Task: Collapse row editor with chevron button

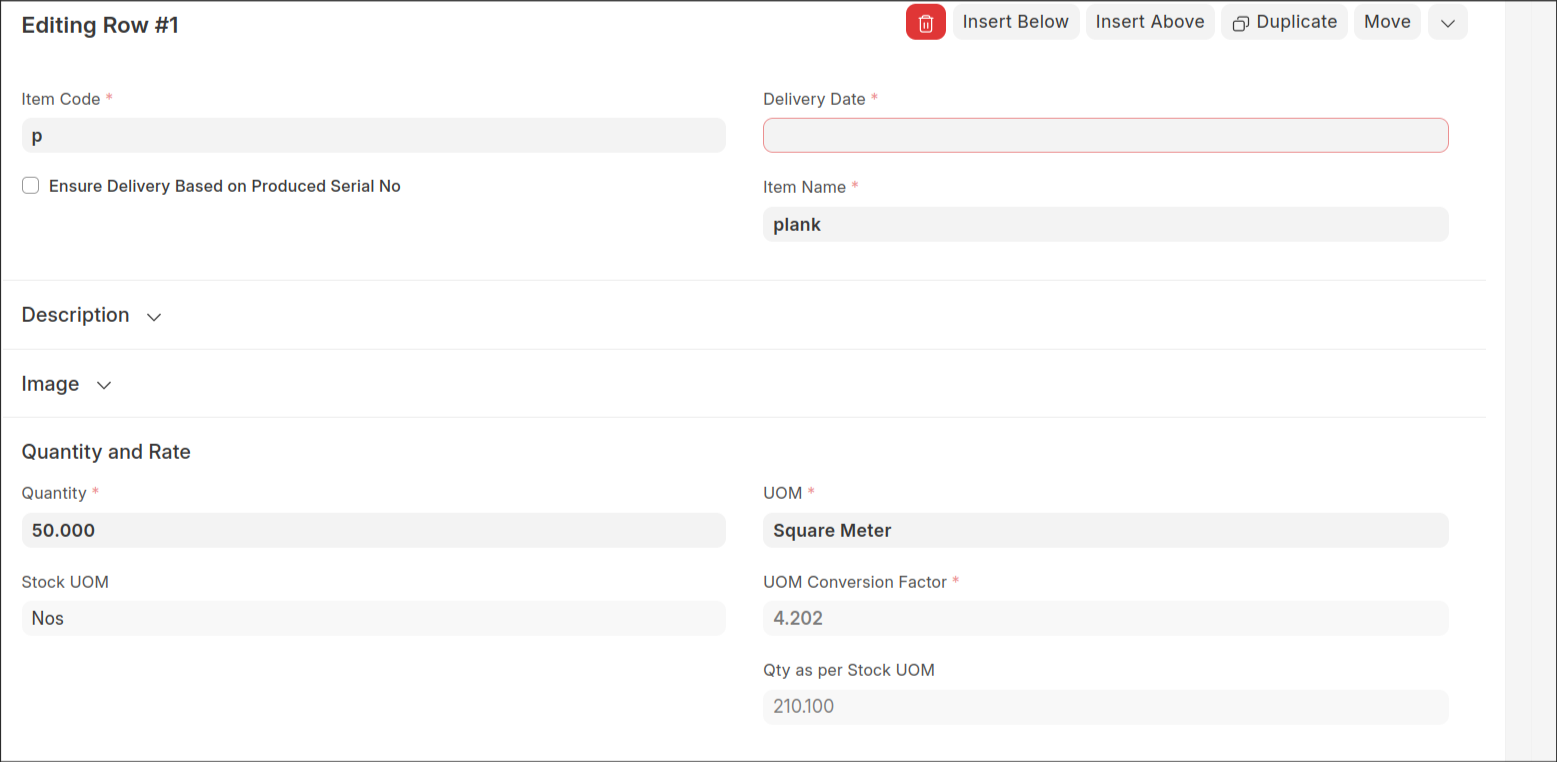Action: [1447, 22]
